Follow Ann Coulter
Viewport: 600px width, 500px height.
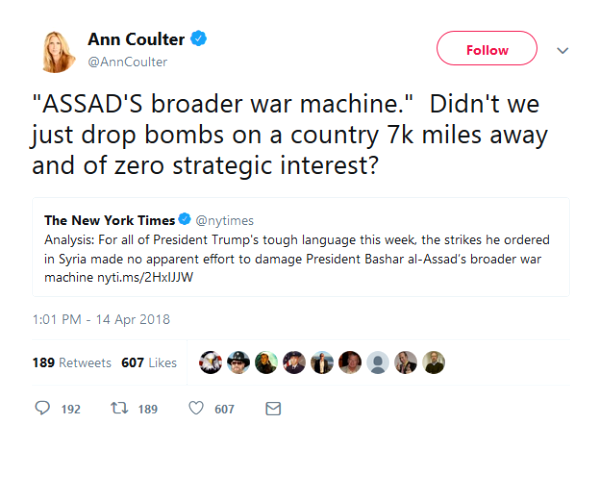click(486, 49)
